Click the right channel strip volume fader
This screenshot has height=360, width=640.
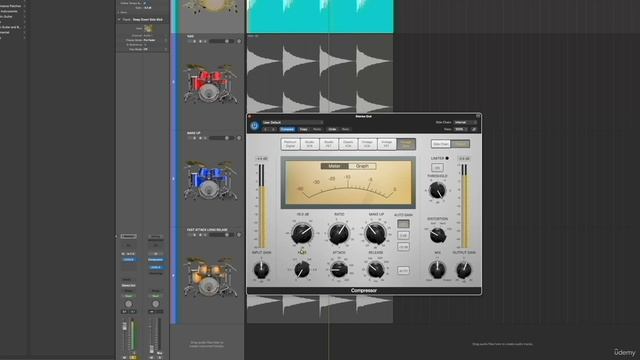(151, 349)
